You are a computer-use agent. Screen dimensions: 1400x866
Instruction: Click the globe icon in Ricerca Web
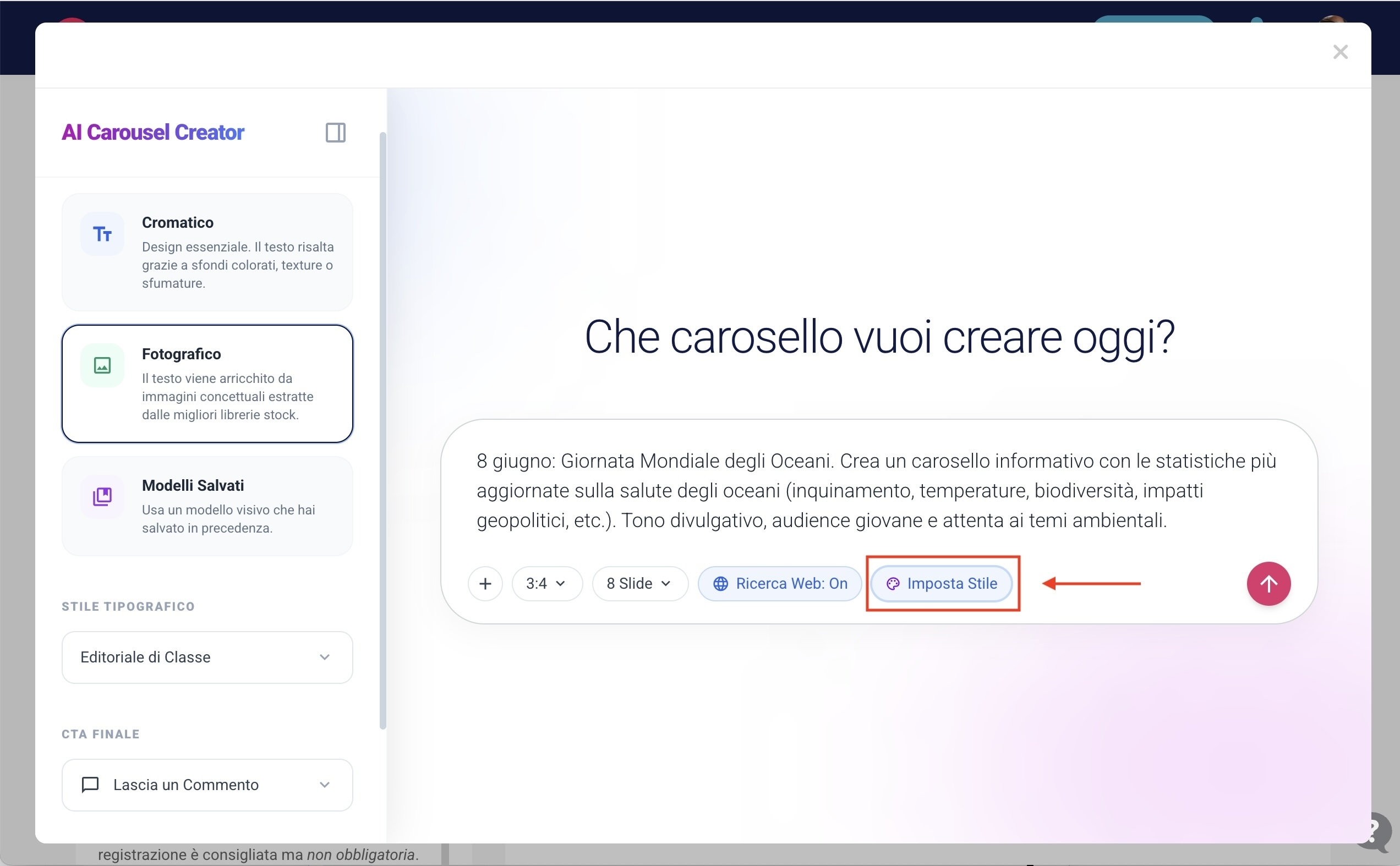click(720, 584)
